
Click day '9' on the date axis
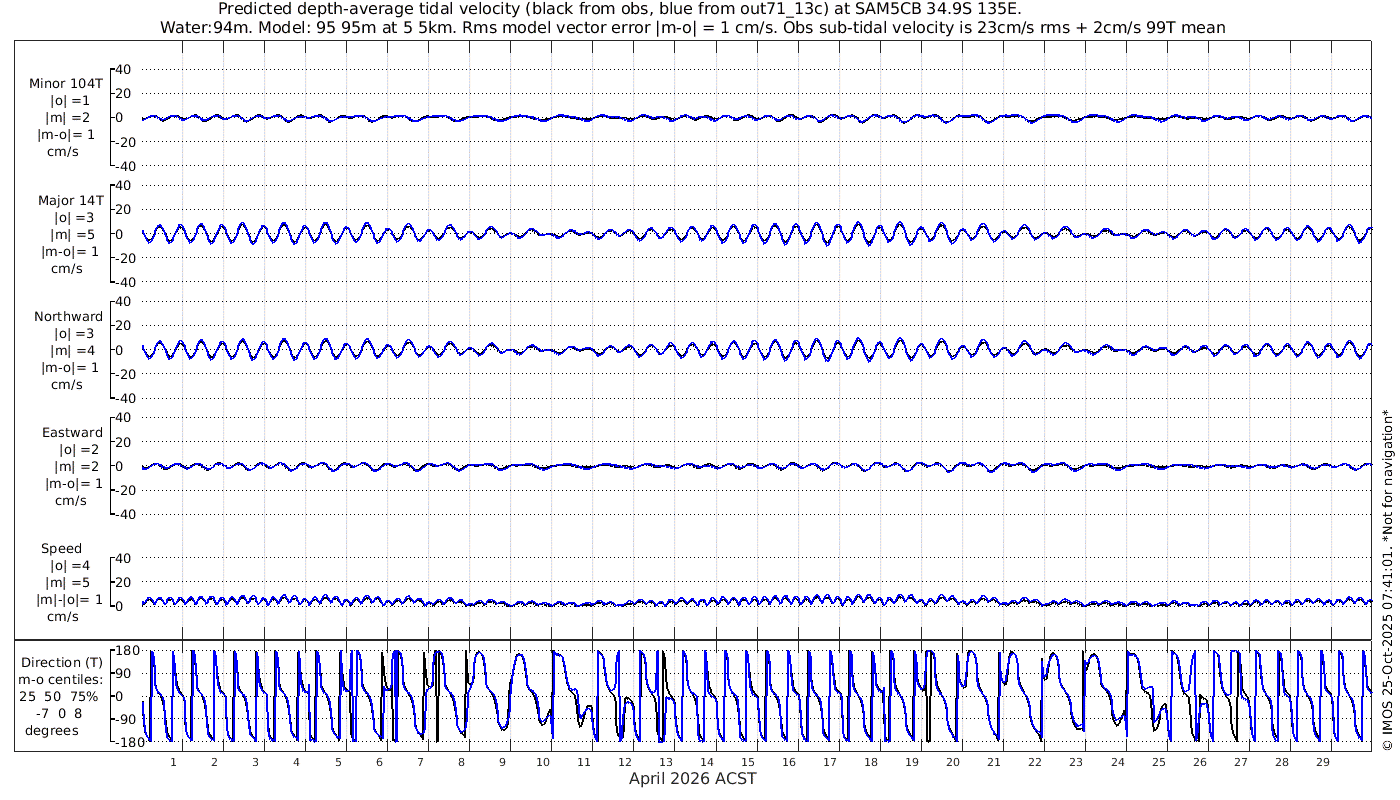pyautogui.click(x=502, y=762)
